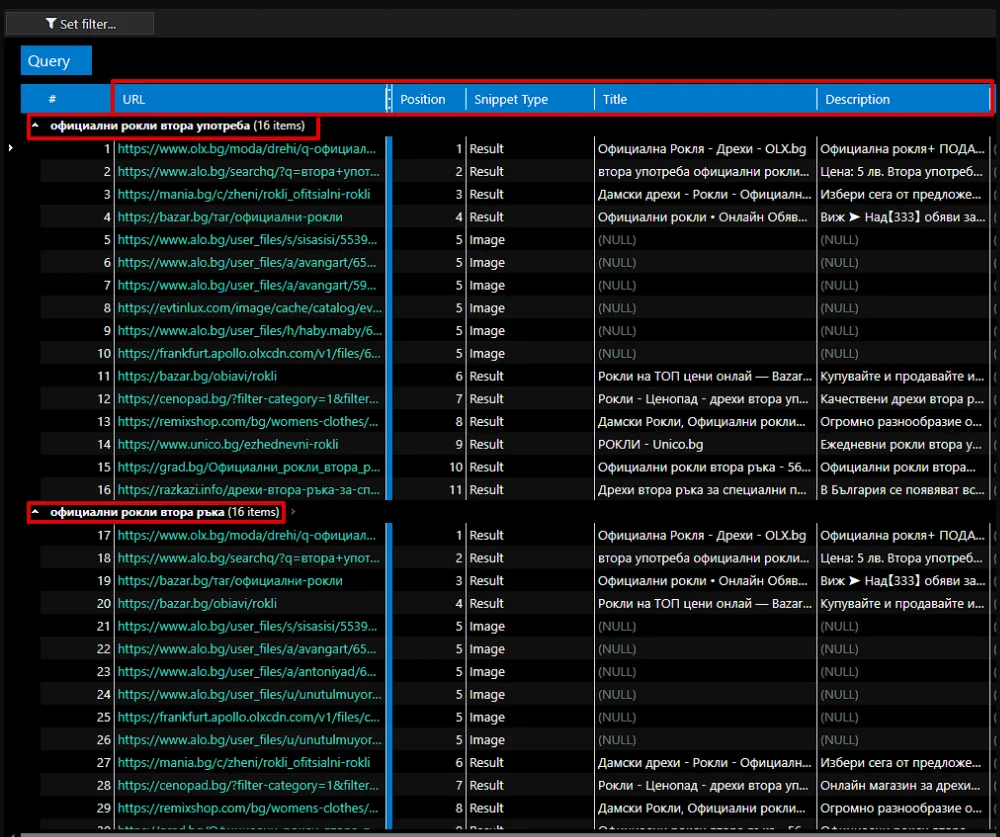This screenshot has height=837, width=1000.
Task: Open the haby.maby image link in row 9
Action: 250,331
